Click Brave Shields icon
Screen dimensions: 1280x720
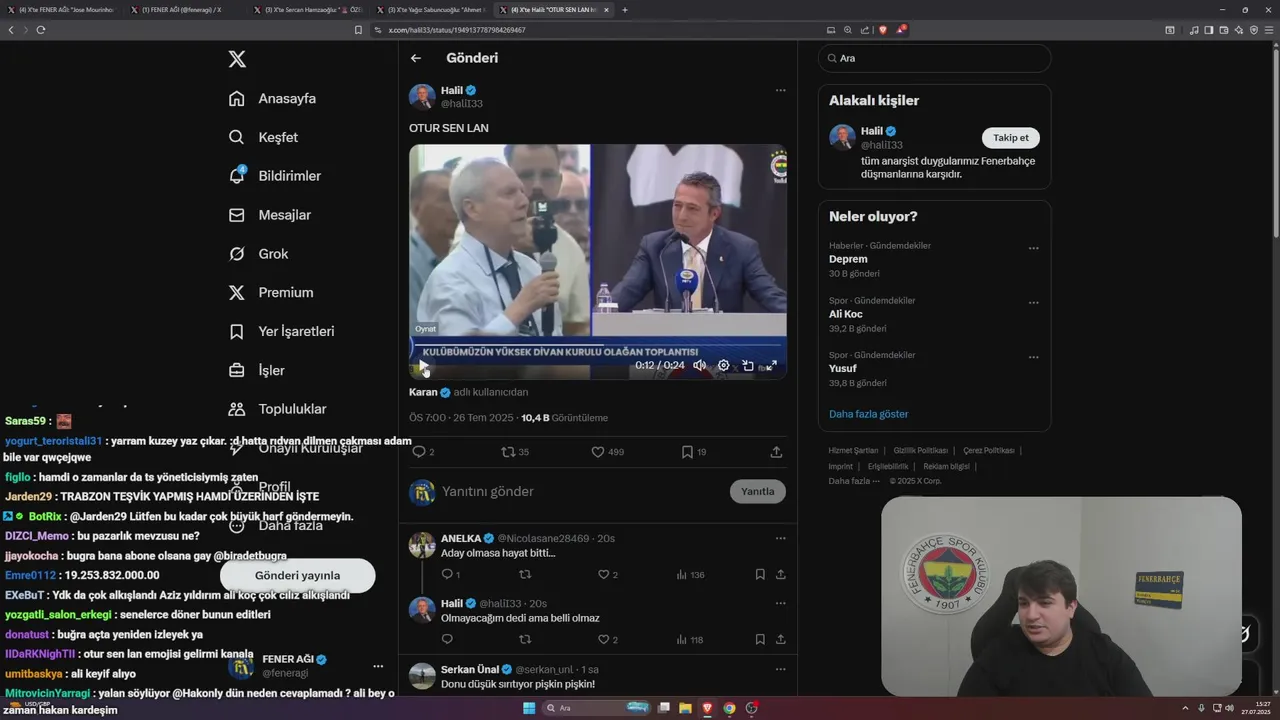pyautogui.click(x=883, y=30)
